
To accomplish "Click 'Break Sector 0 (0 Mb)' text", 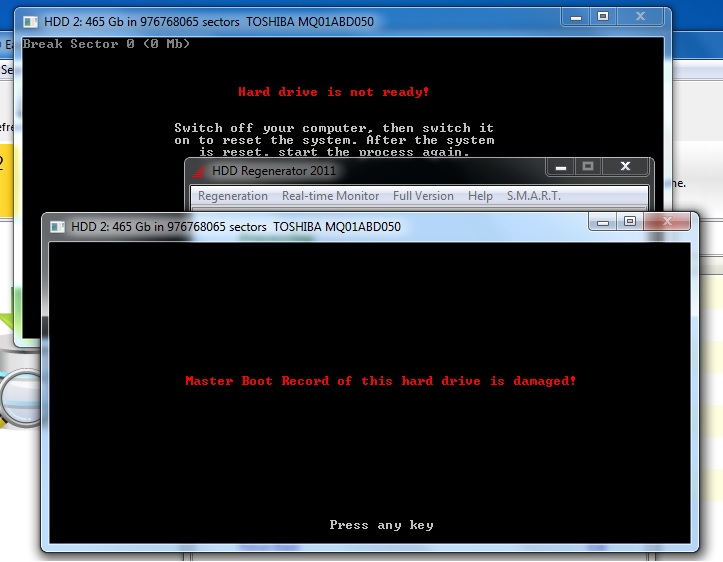I will point(106,44).
